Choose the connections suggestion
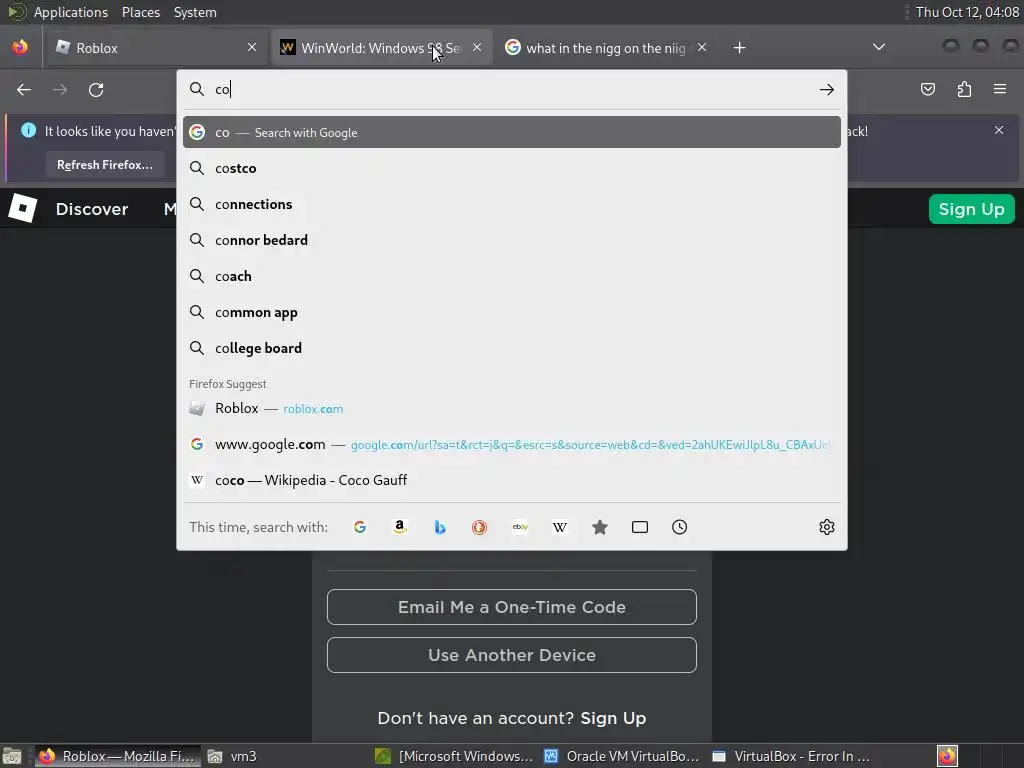 click(x=512, y=204)
